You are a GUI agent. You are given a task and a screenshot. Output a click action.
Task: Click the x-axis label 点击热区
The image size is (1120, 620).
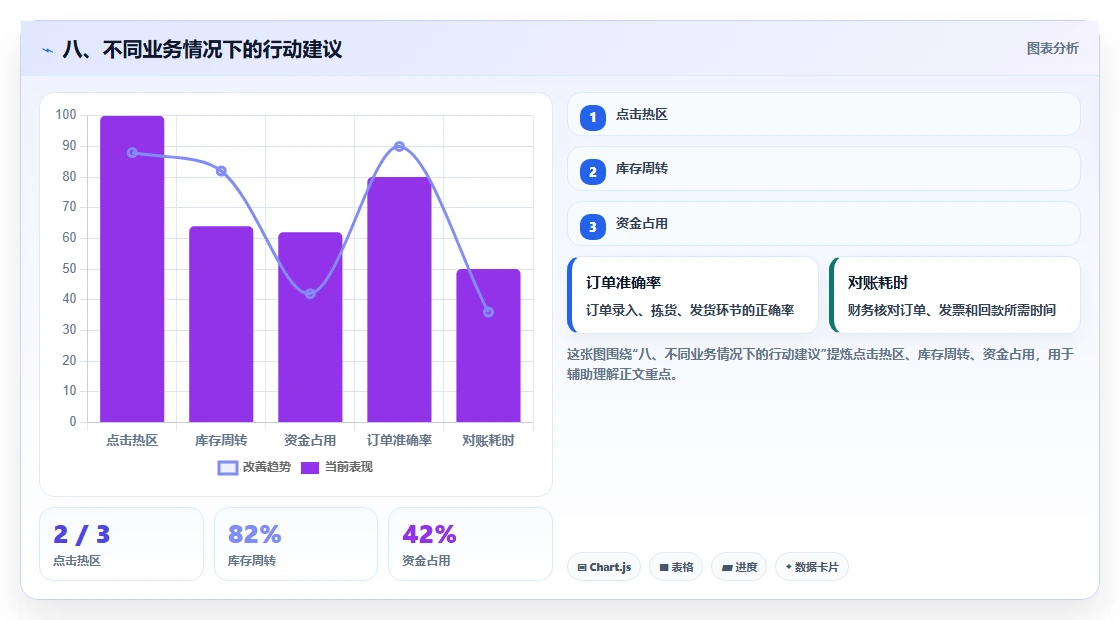tap(132, 441)
